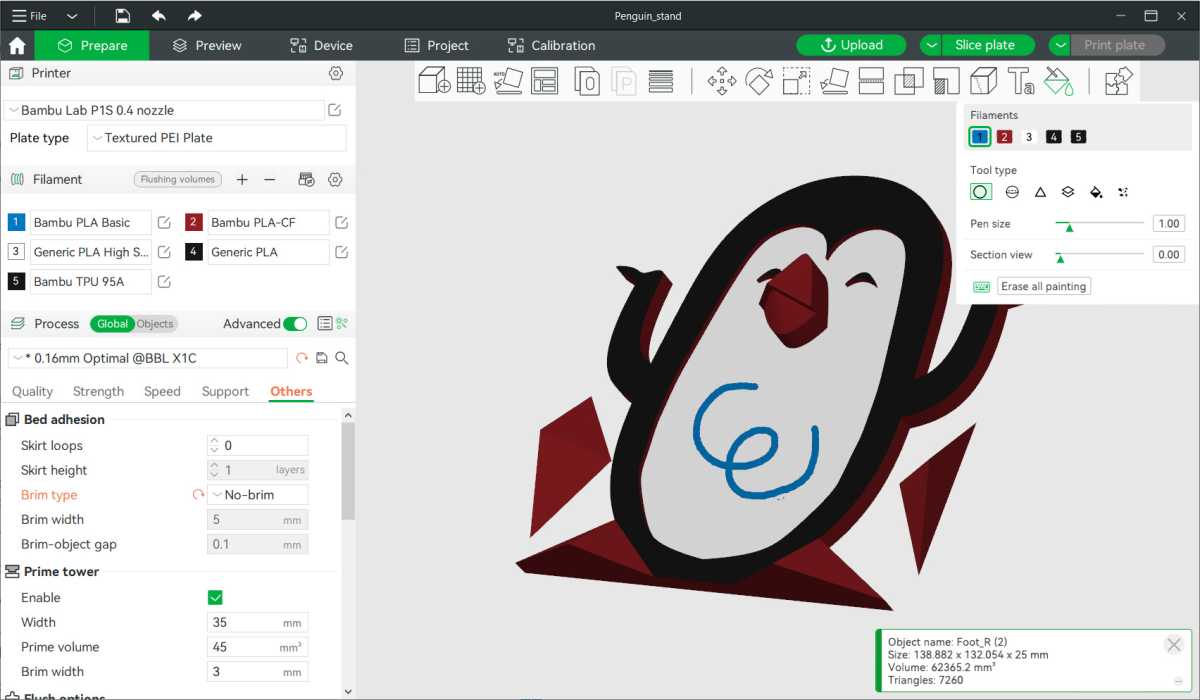
Task: Expand the Slice plate options arrow
Action: coord(931,45)
